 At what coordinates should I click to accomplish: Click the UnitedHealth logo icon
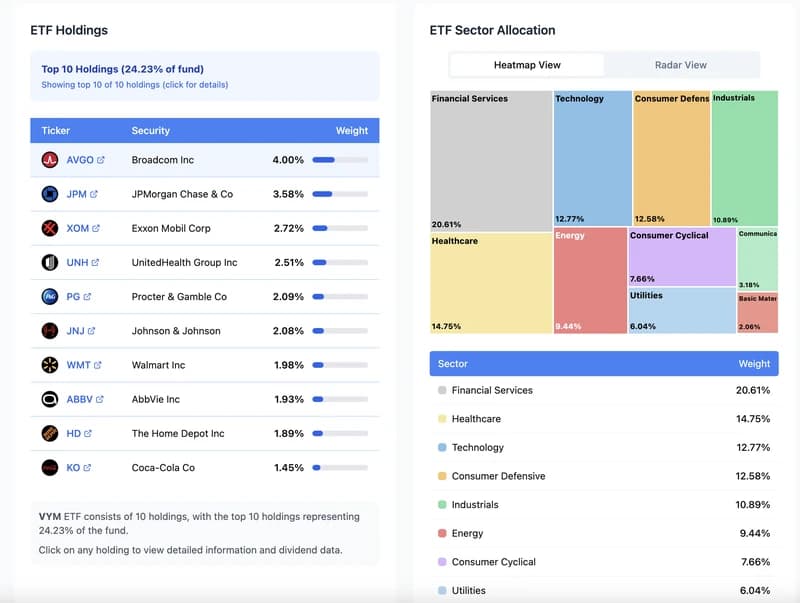[49, 262]
